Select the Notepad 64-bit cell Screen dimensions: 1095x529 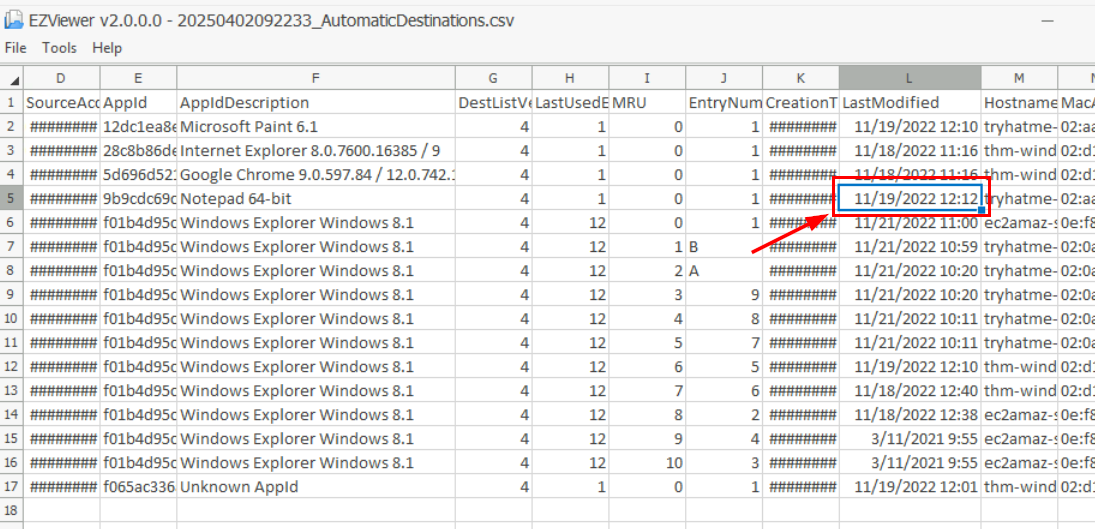[316, 199]
